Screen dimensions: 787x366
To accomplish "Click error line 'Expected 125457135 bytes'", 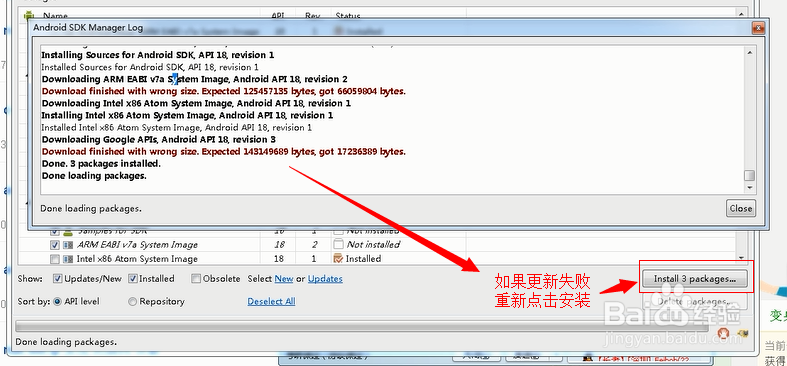I will (x=224, y=91).
